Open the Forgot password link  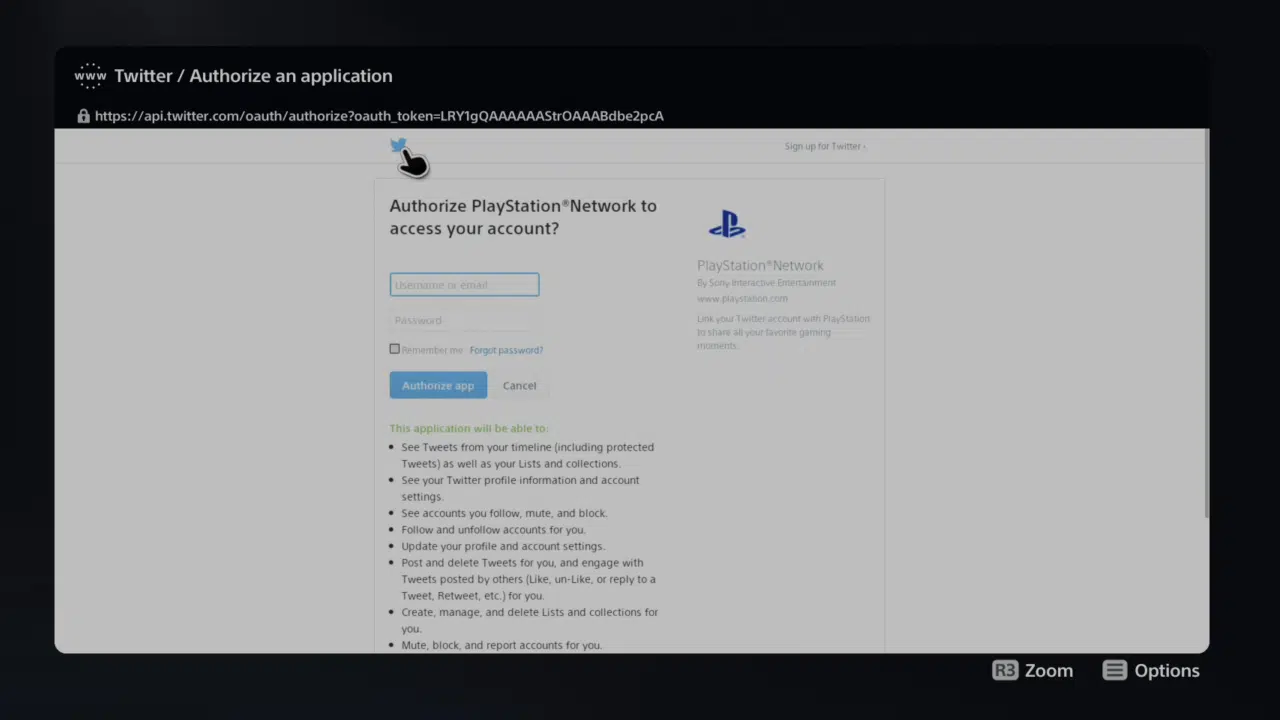click(505, 350)
